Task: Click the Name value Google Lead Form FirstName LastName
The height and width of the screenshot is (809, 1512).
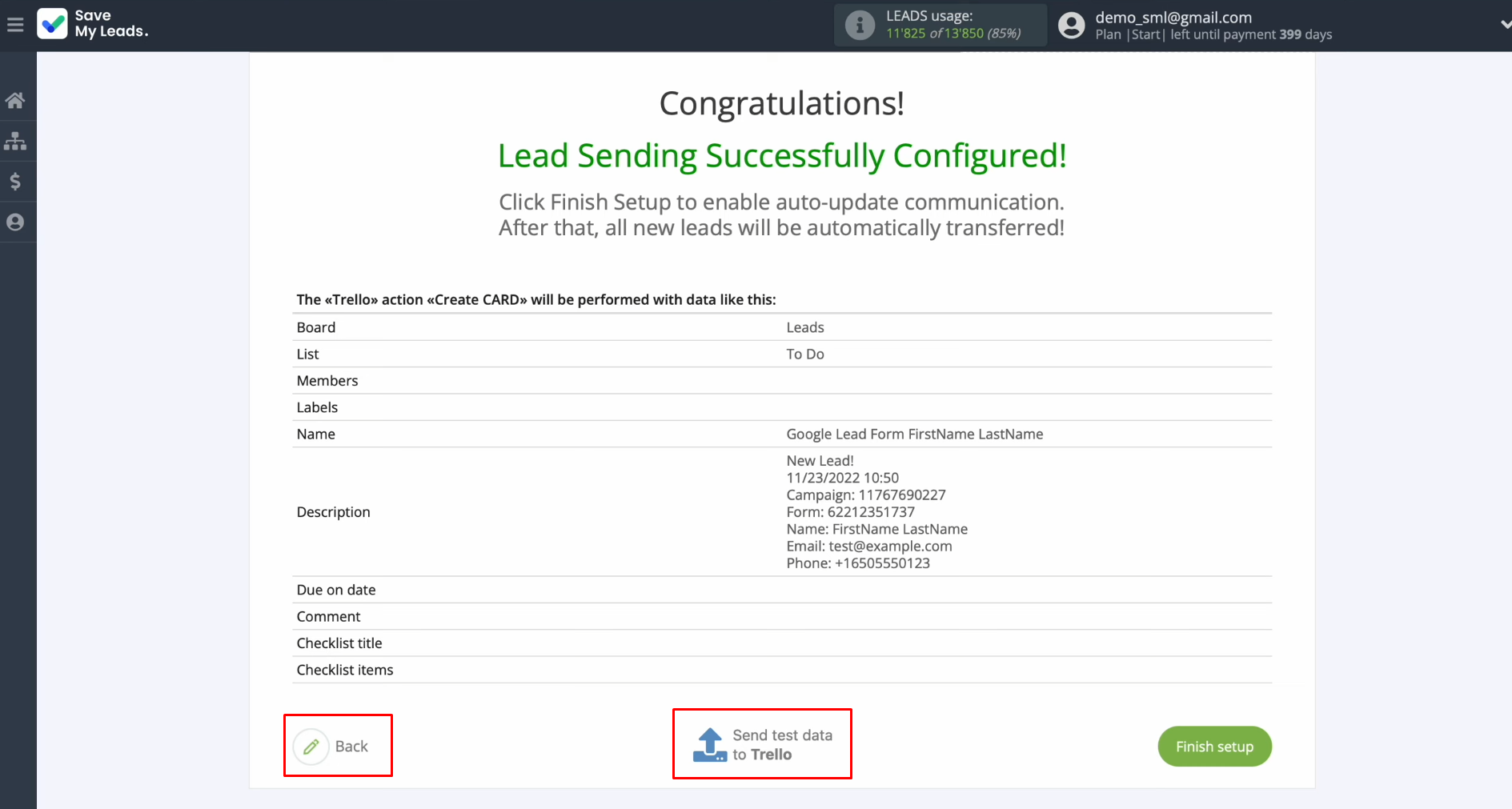Action: (915, 434)
